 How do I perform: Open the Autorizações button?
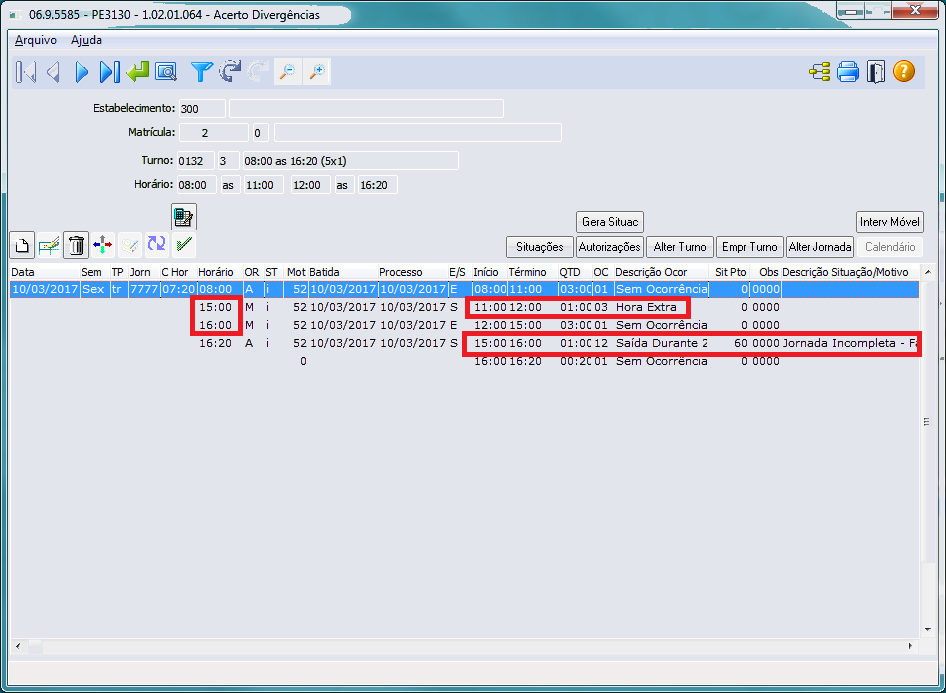point(609,247)
